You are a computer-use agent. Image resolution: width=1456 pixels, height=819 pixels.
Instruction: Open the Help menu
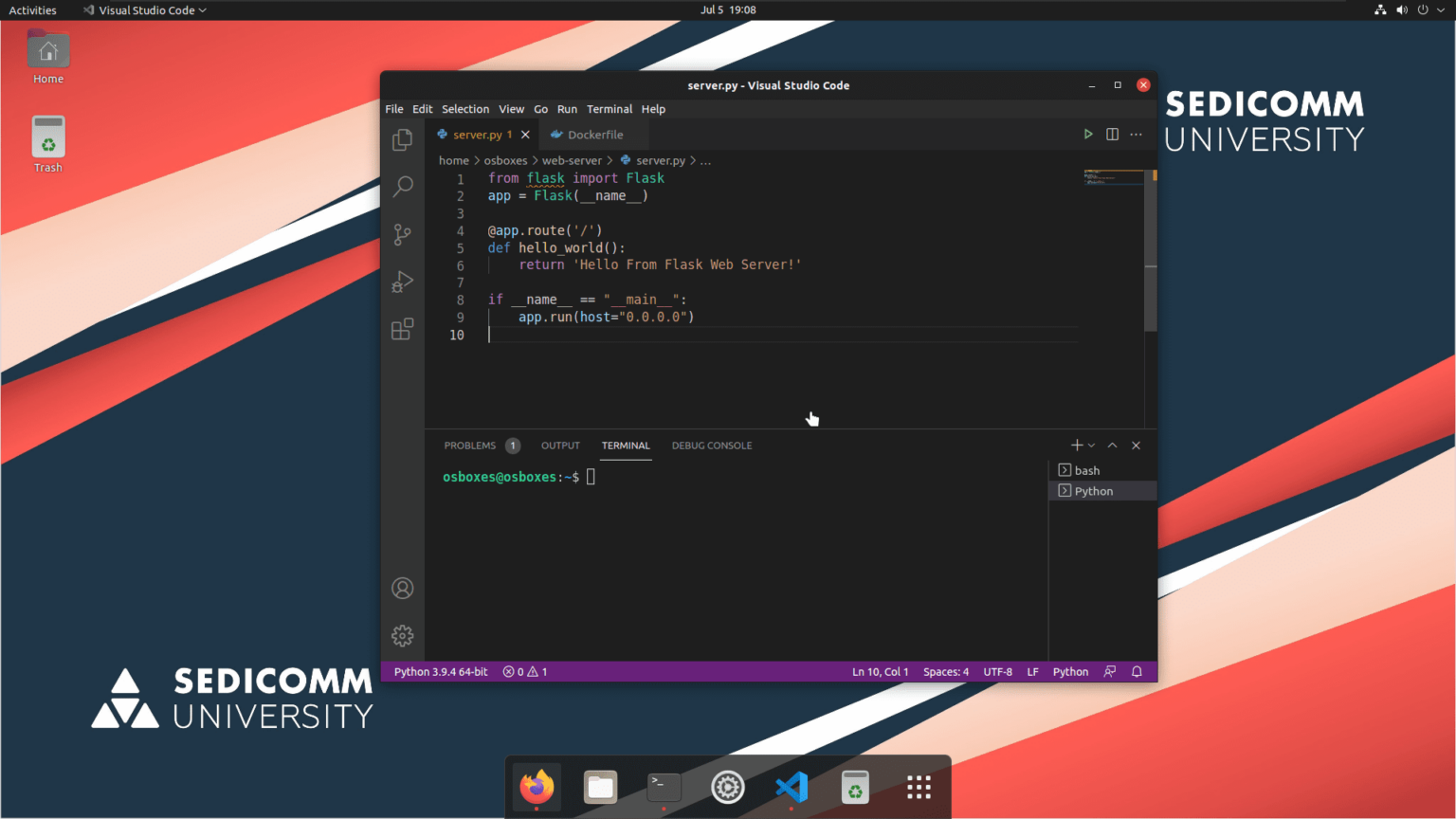click(653, 109)
